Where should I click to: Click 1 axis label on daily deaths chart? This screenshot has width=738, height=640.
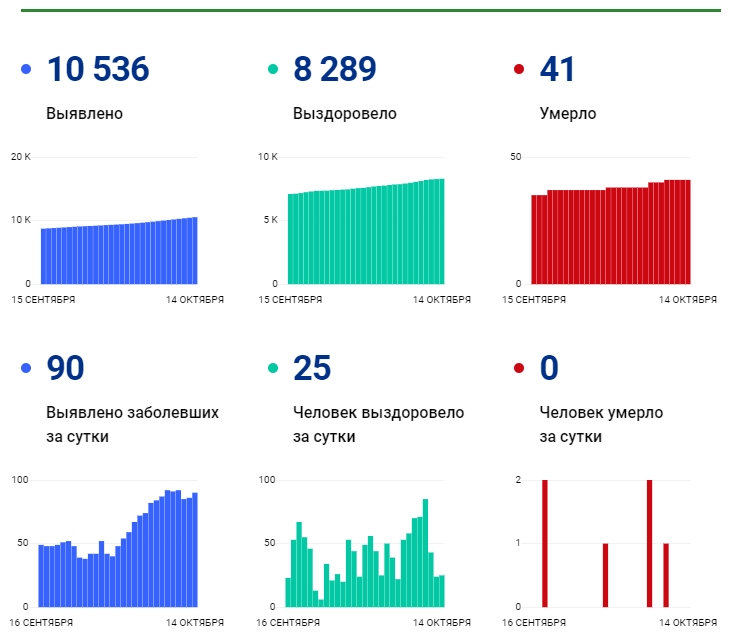point(518,543)
